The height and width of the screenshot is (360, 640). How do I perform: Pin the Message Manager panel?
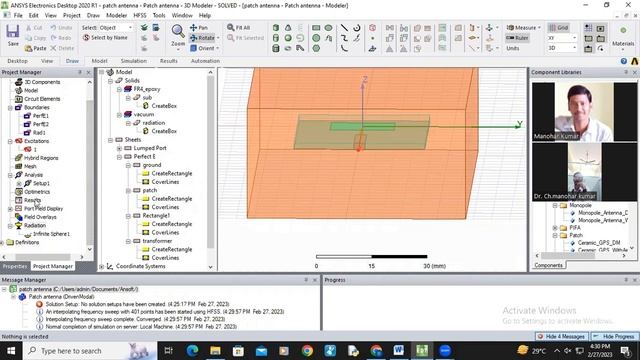tap(306, 280)
